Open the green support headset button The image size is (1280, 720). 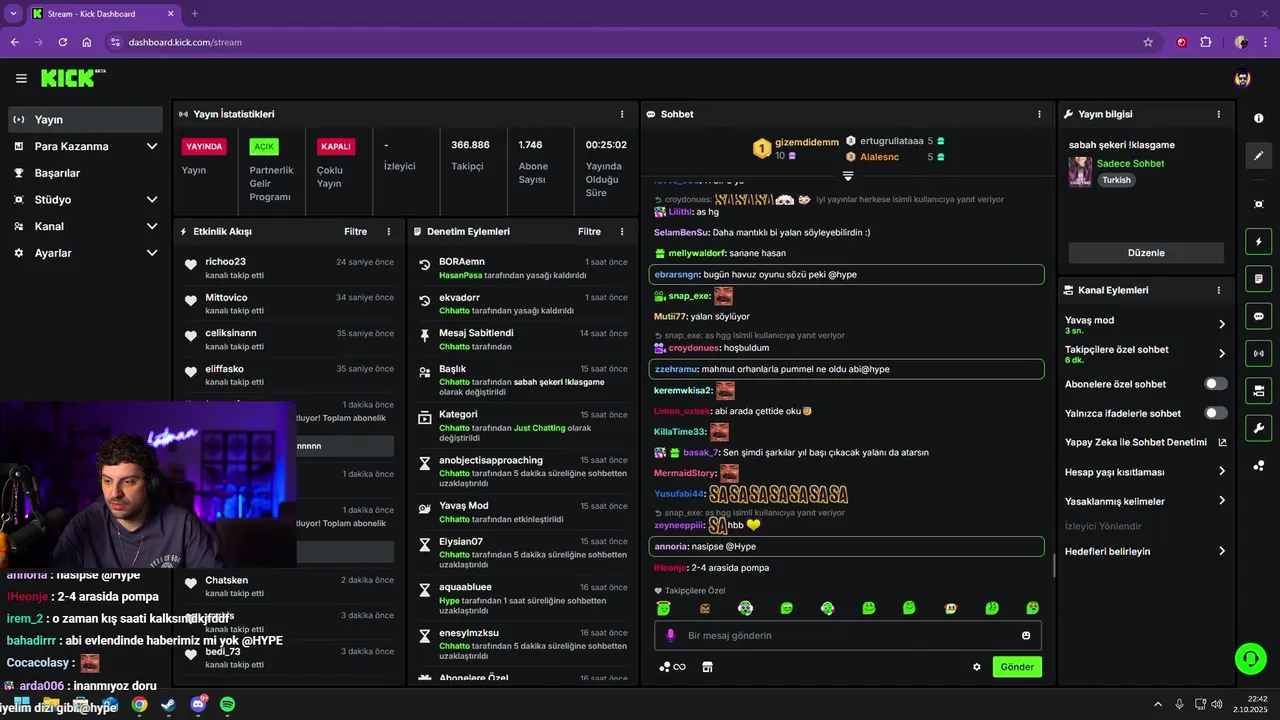1250,658
